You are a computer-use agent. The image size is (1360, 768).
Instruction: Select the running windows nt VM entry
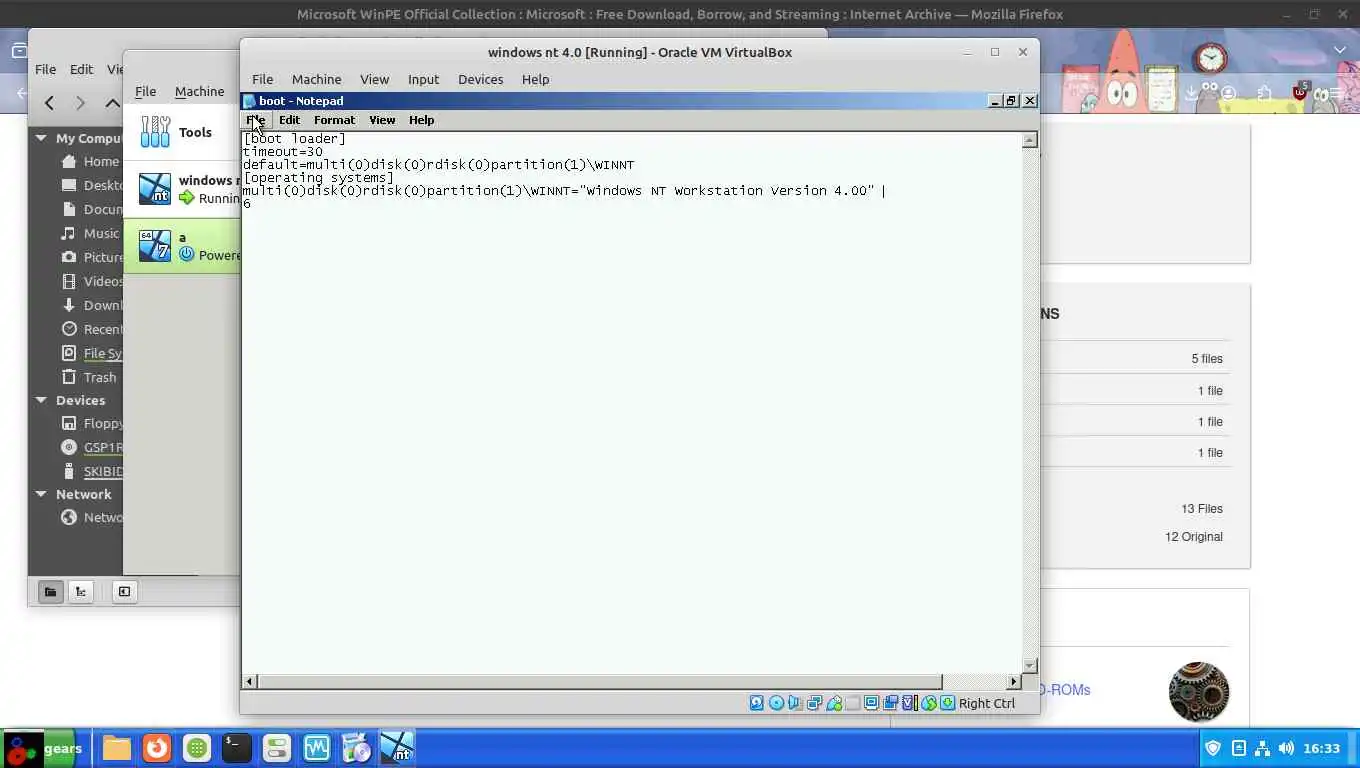point(181,189)
